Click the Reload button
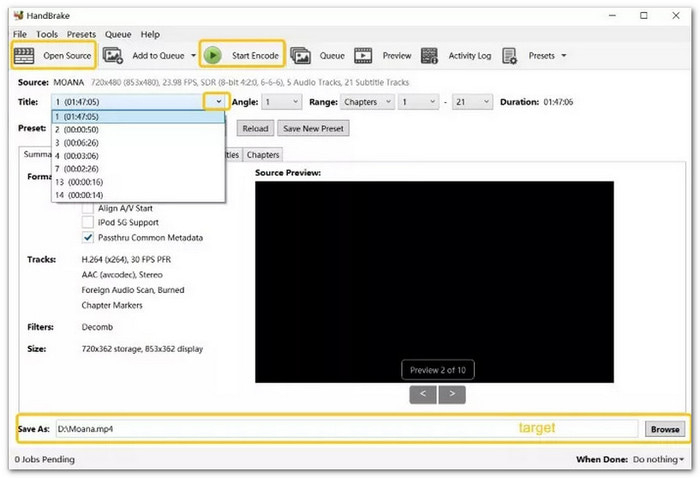The height and width of the screenshot is (478, 700). coord(255,129)
